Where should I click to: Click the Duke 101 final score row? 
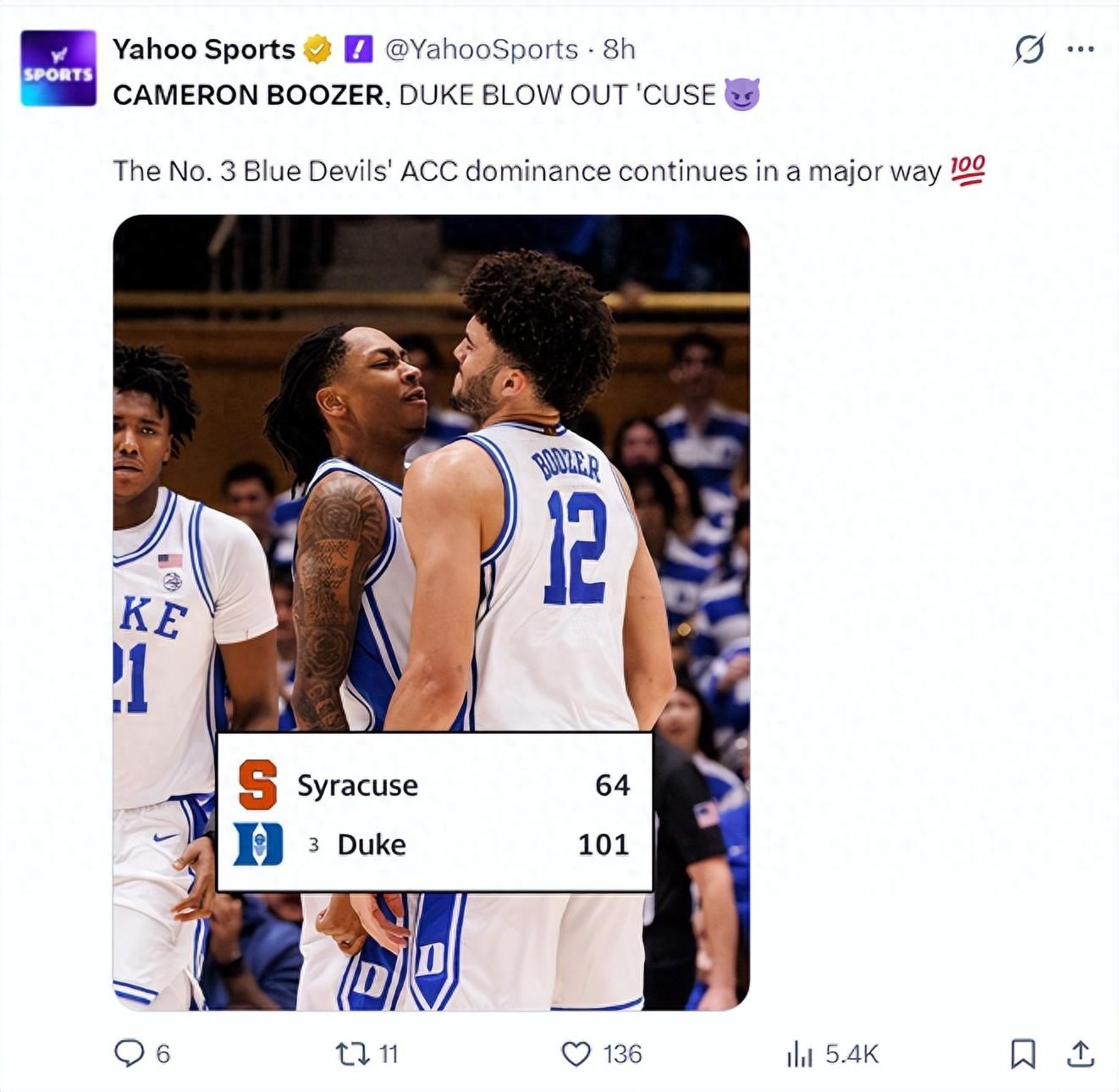pos(474,845)
